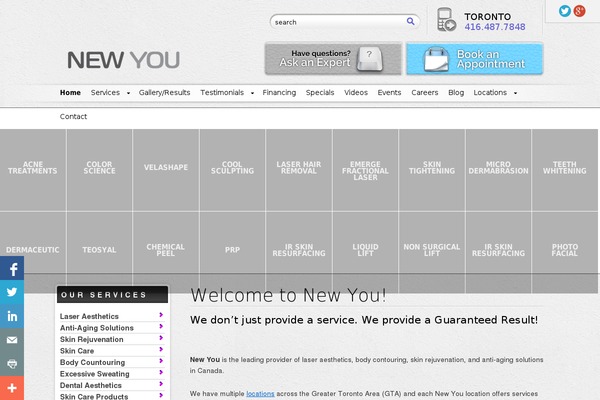Click the arrow next to Anti-Aging Solutions
This screenshot has height=400, width=600.
pyautogui.click(x=161, y=326)
